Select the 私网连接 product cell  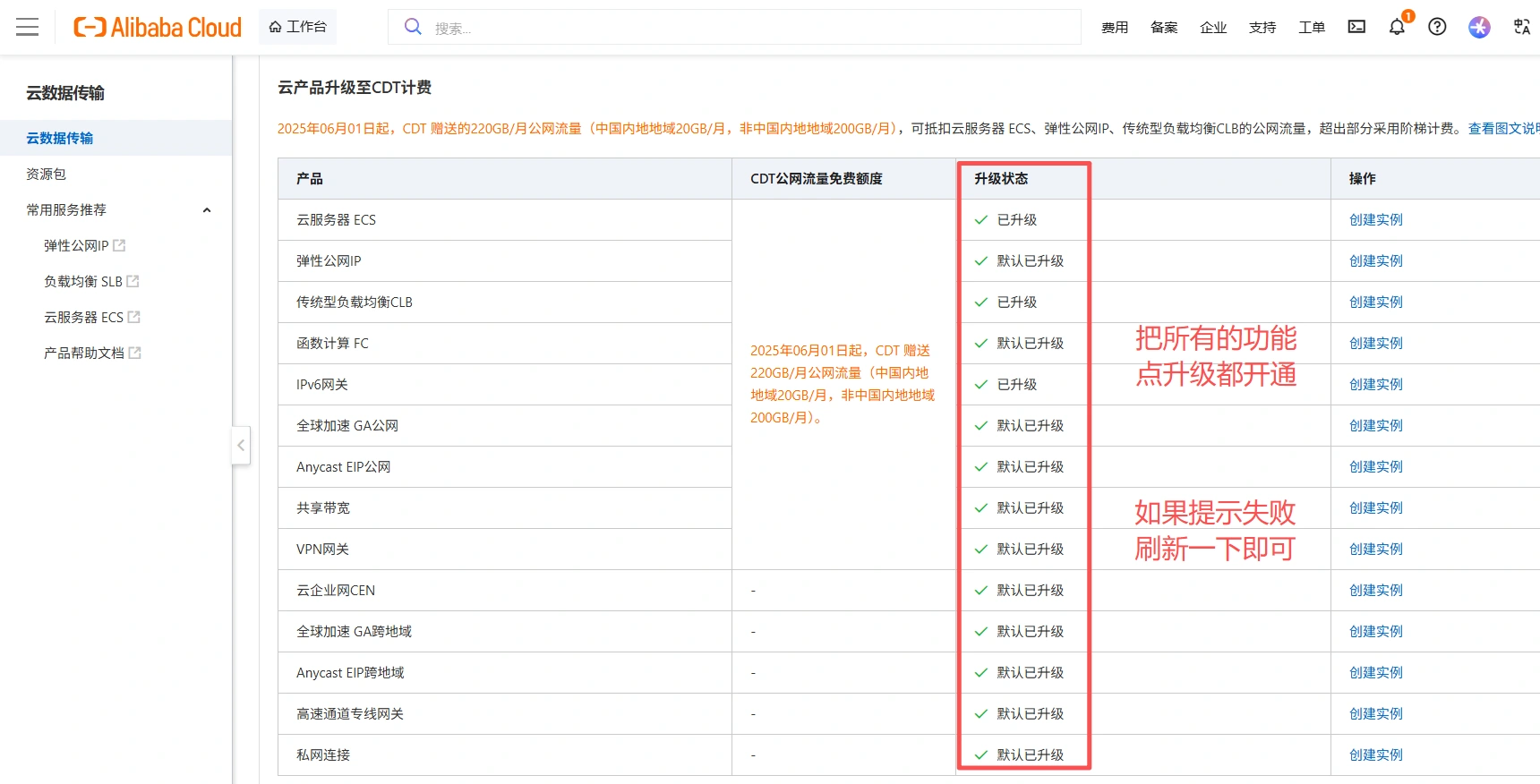click(505, 754)
